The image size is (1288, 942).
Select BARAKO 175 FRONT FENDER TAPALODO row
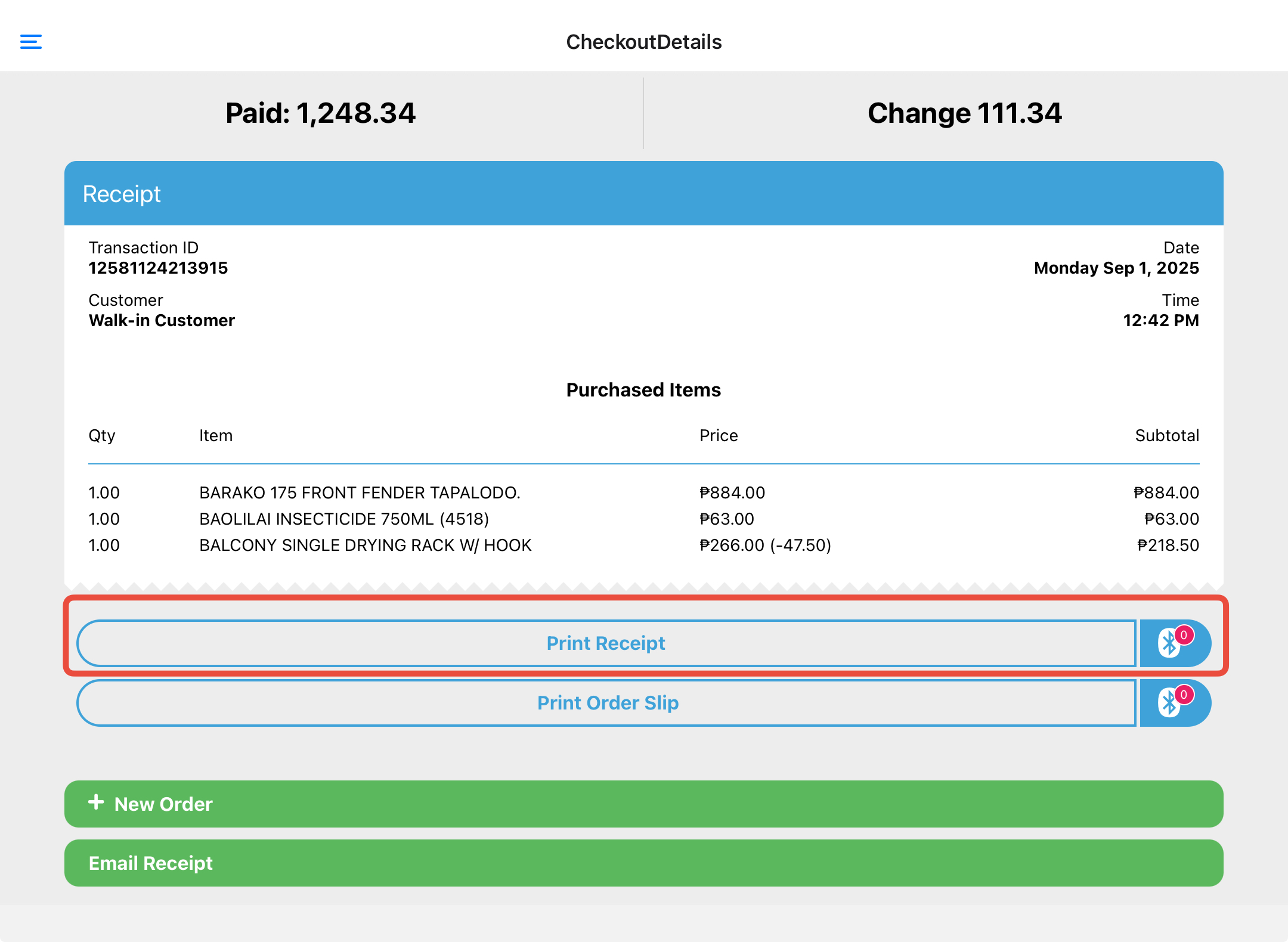[360, 493]
